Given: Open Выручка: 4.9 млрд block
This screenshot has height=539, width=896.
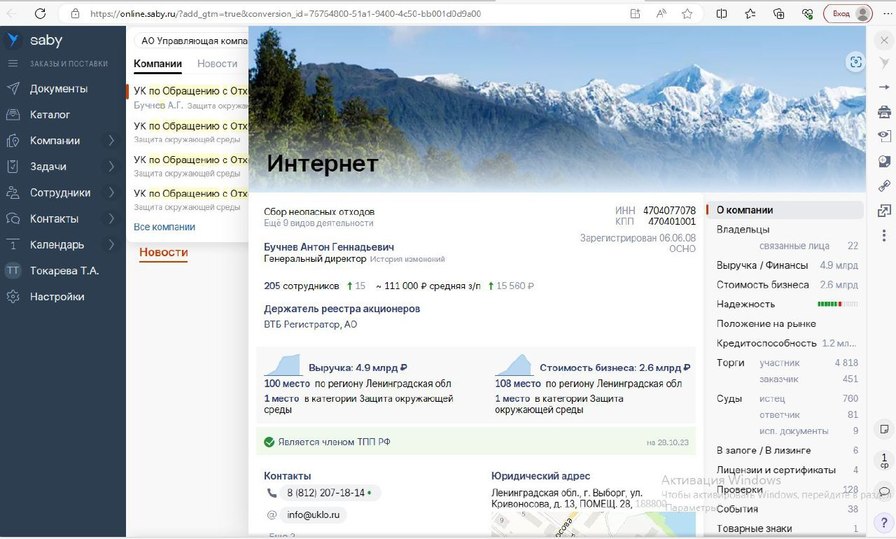Looking at the screenshot, I should (x=358, y=368).
